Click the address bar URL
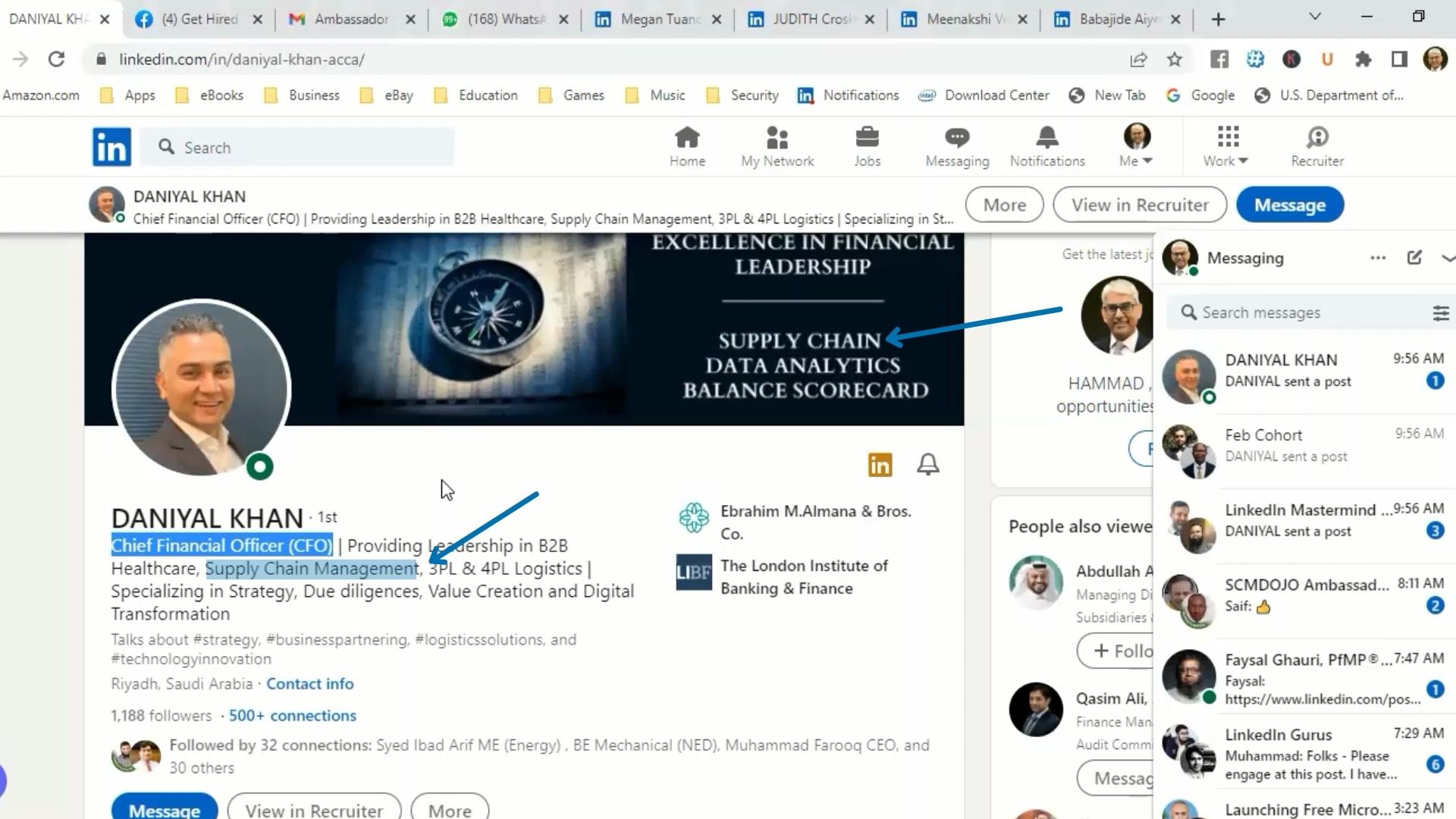 coord(241,59)
